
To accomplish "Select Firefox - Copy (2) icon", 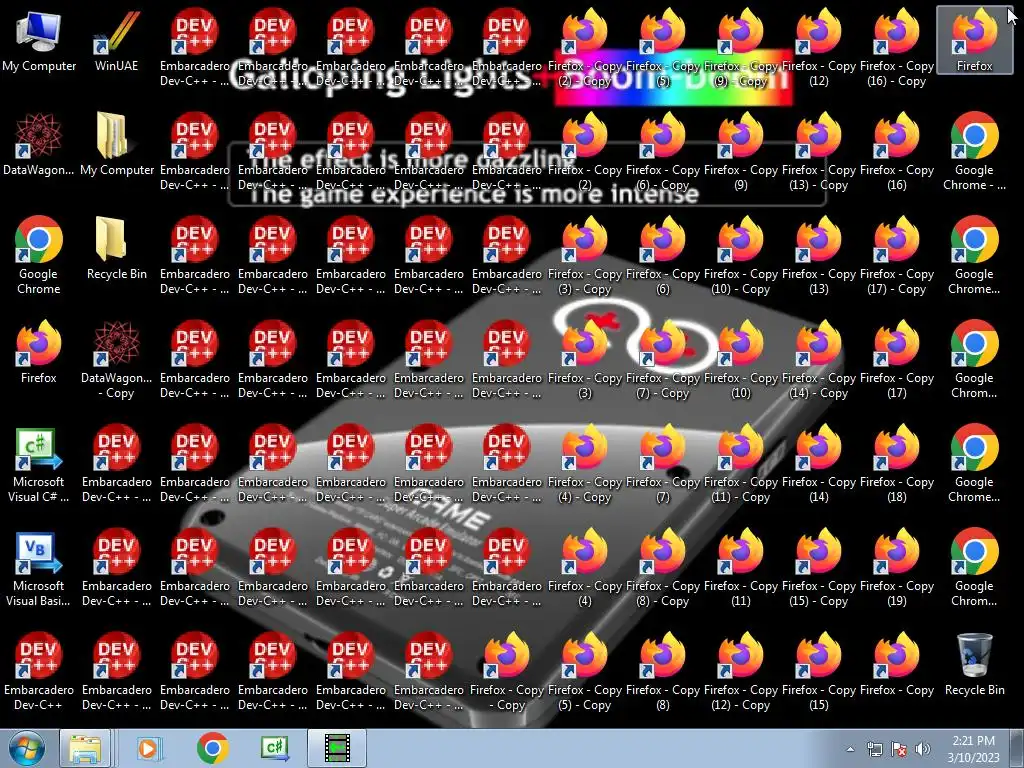I will point(584,153).
